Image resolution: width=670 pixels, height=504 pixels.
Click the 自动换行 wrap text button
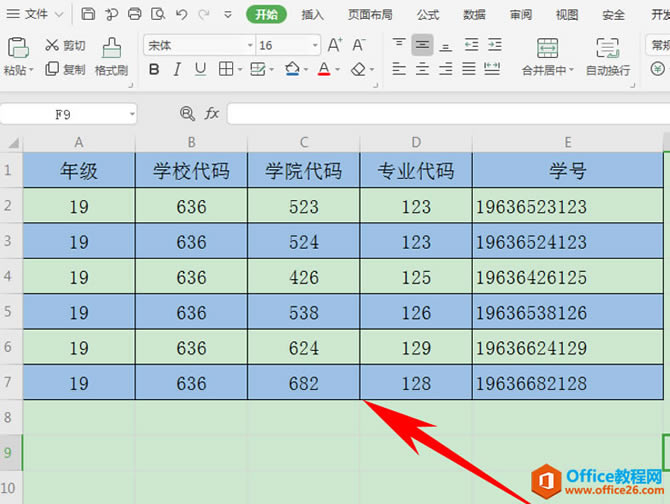tap(608, 56)
